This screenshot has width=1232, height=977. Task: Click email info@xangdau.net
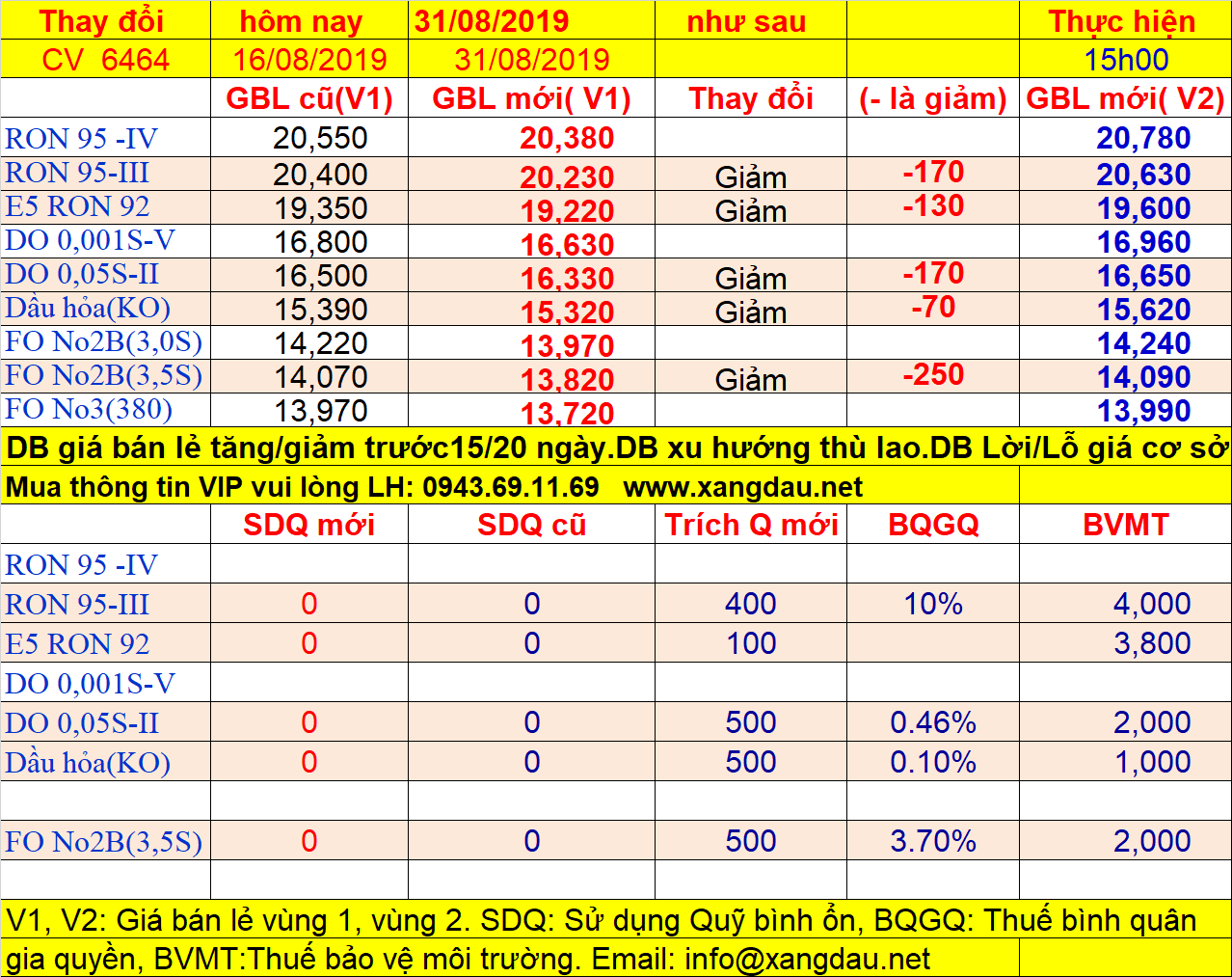[808, 960]
